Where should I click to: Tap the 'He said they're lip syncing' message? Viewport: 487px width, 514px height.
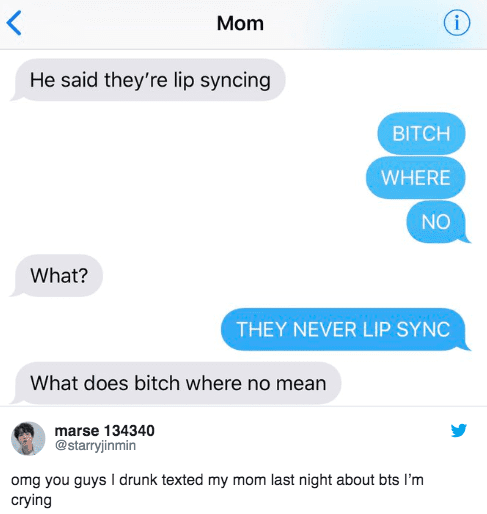point(148,80)
